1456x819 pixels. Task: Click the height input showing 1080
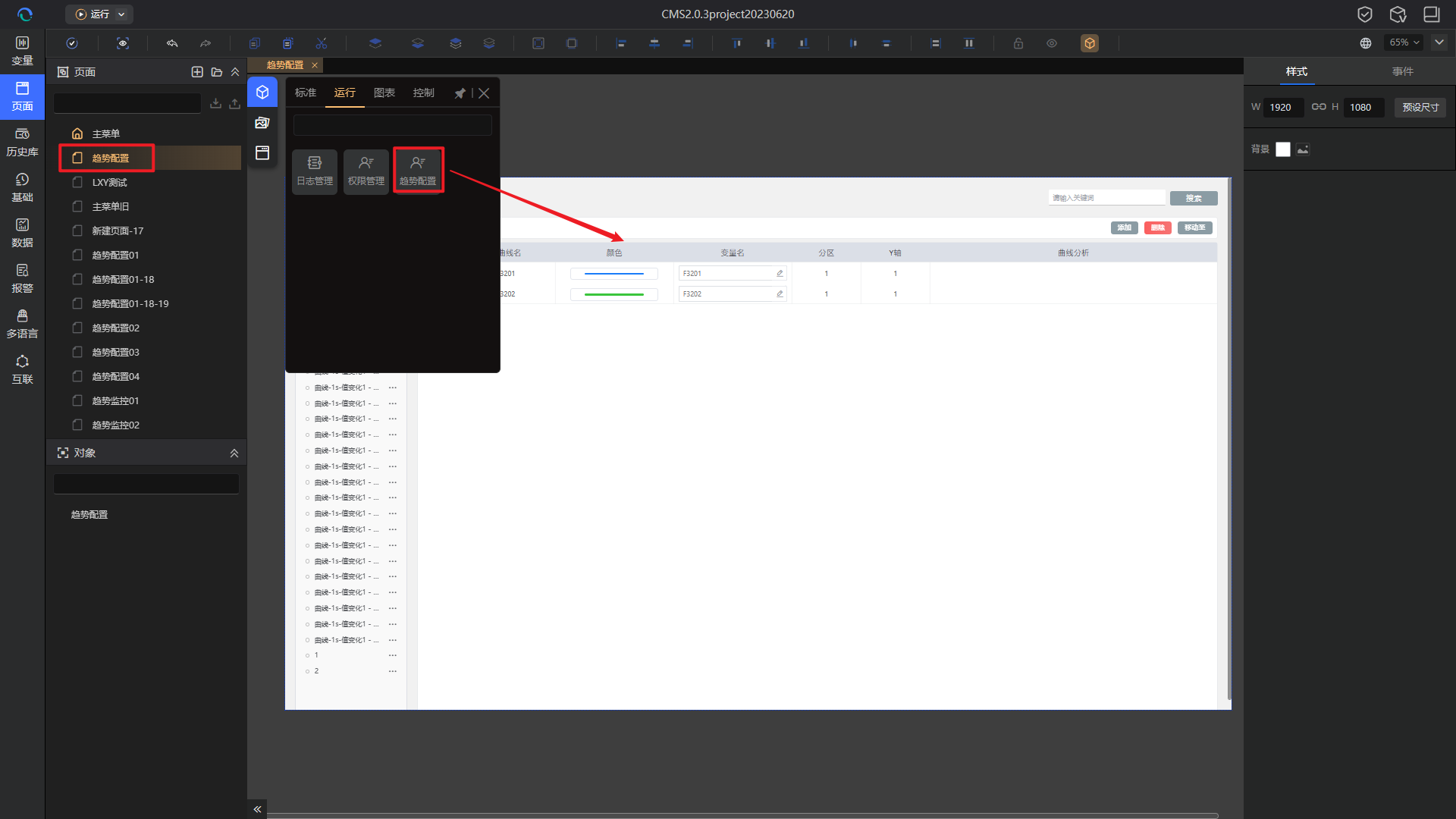pyautogui.click(x=1364, y=107)
